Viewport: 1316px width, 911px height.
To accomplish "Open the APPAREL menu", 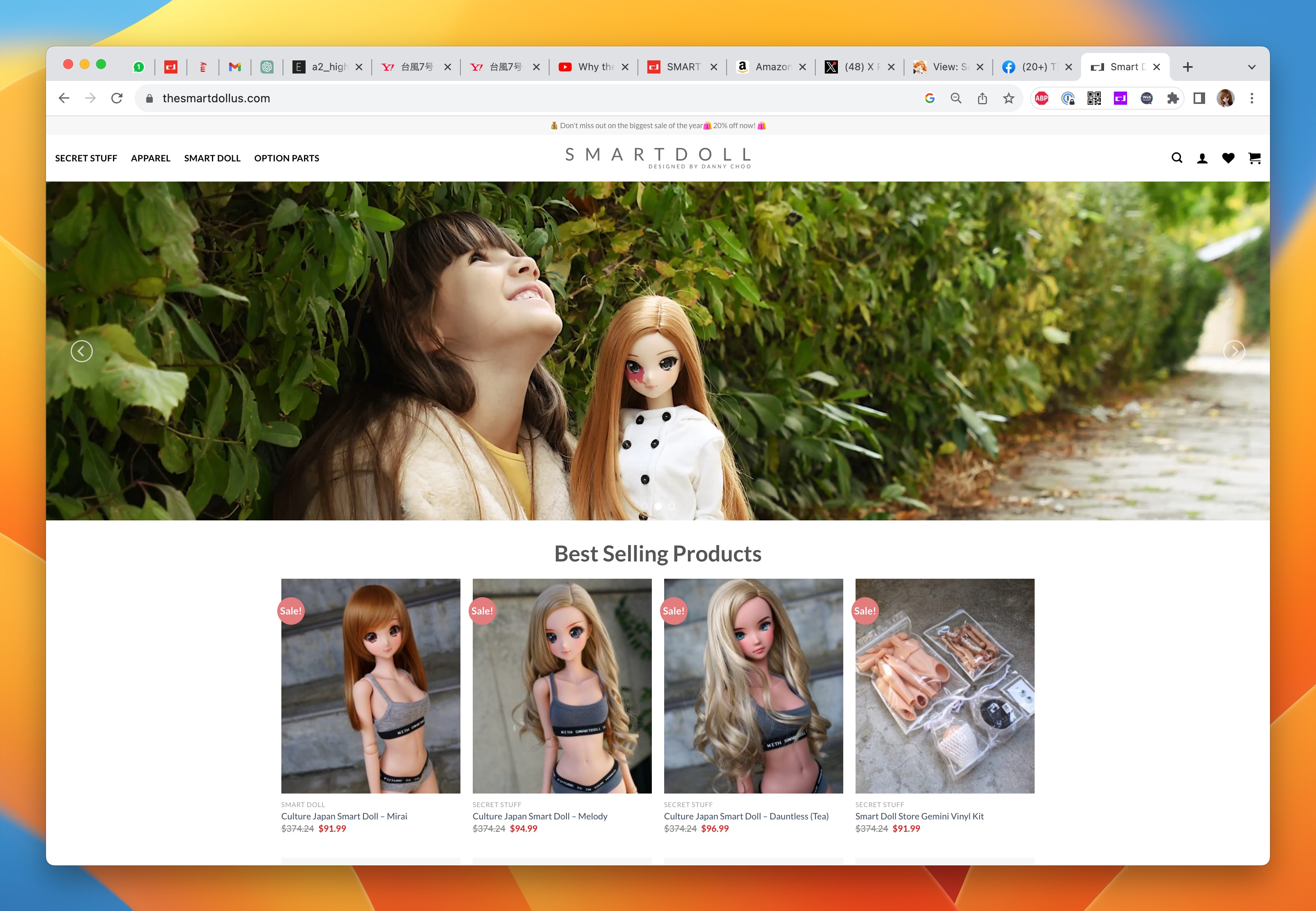I will (x=151, y=158).
